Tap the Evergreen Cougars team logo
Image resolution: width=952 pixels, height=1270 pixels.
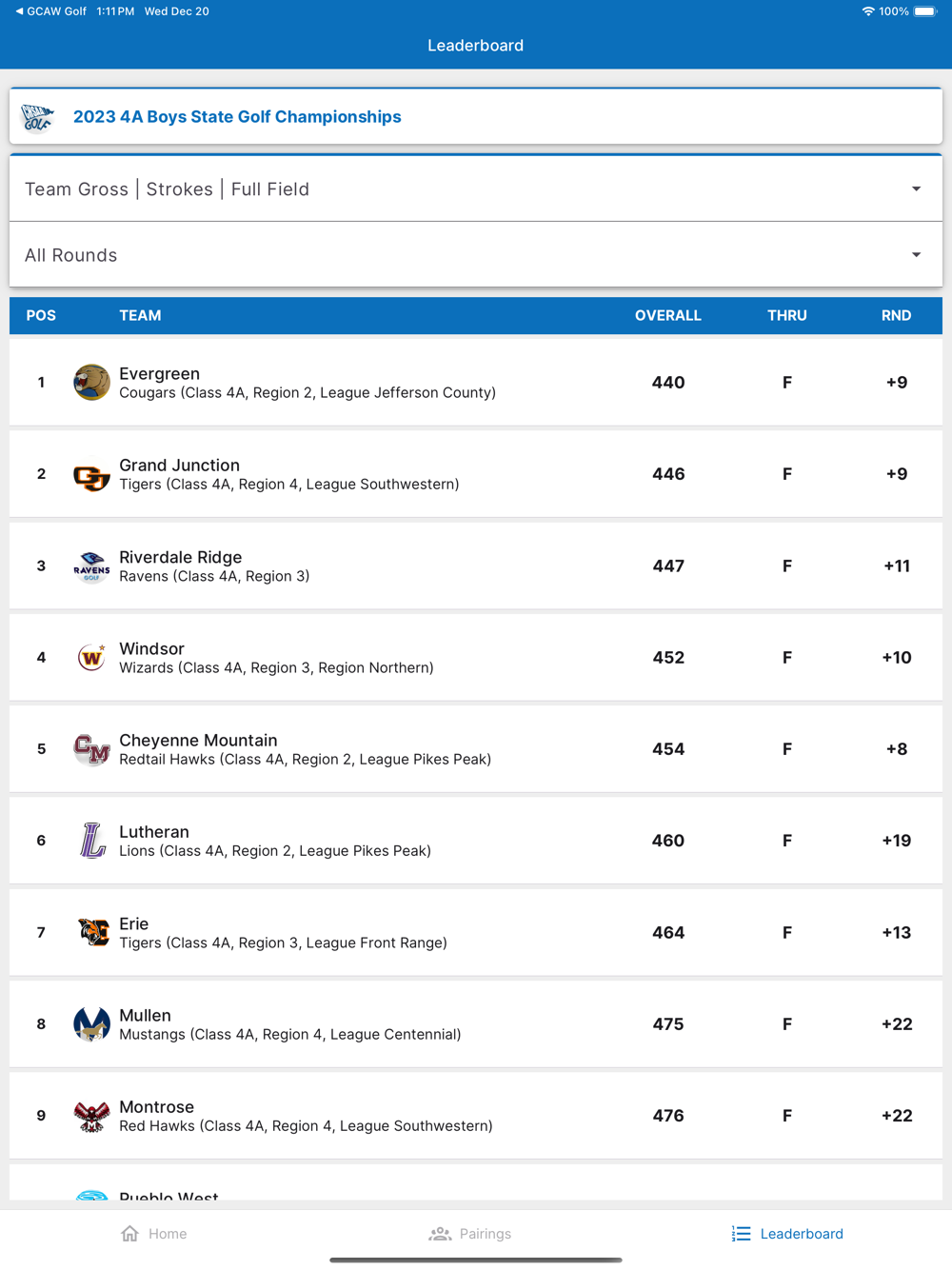point(91,383)
